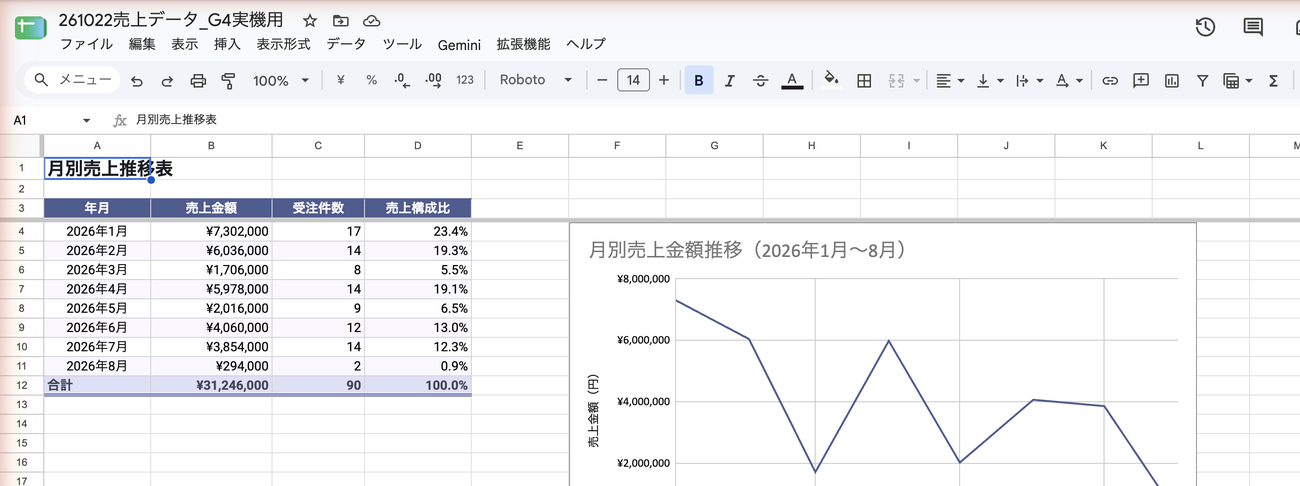
Task: Open the text color picker
Action: click(x=792, y=80)
